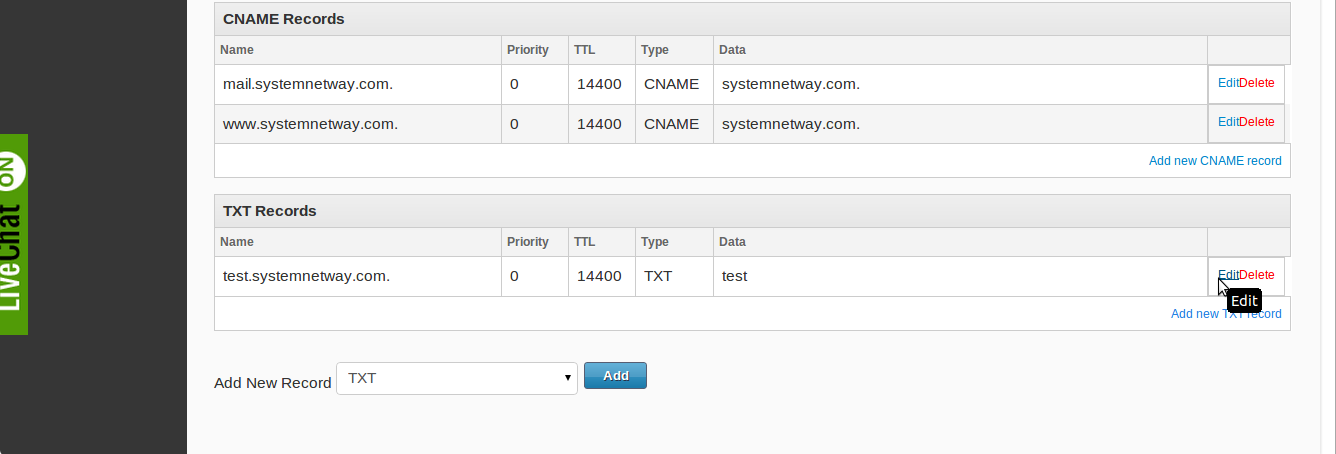The image size is (1336, 454).
Task: Click the TXT record's data value 'test'
Action: click(x=734, y=276)
